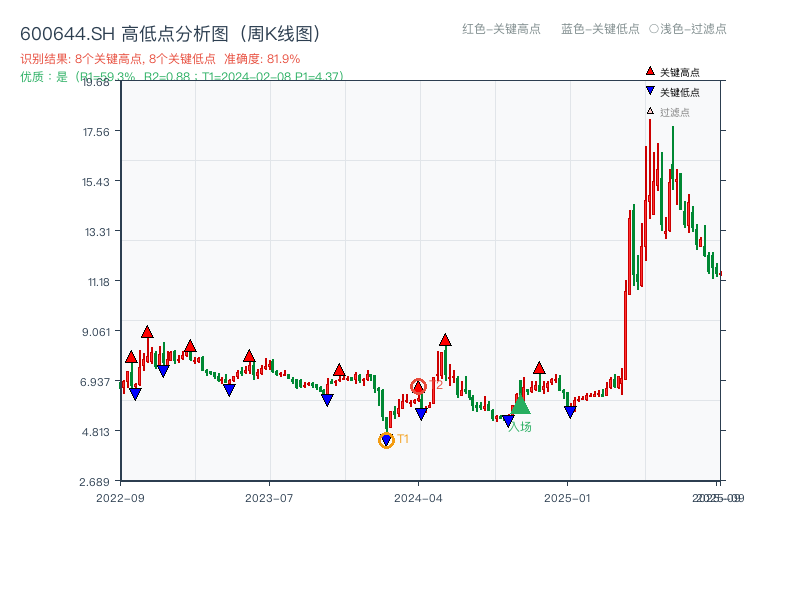The height and width of the screenshot is (600, 800).
Task: Click the blue 关键低点 triangle icon in the legend box
Action: coord(648,88)
